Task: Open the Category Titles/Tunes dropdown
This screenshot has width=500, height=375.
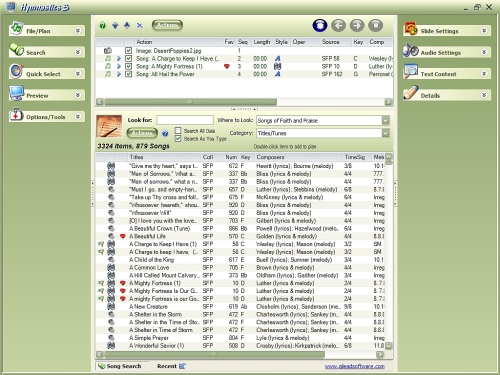Action: pyautogui.click(x=385, y=133)
